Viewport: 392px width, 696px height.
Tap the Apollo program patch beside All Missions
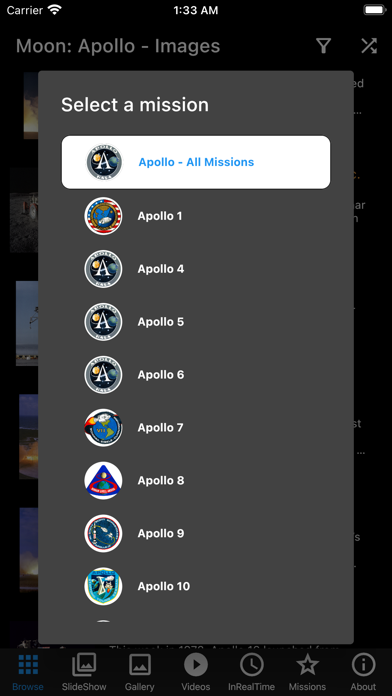point(103,162)
